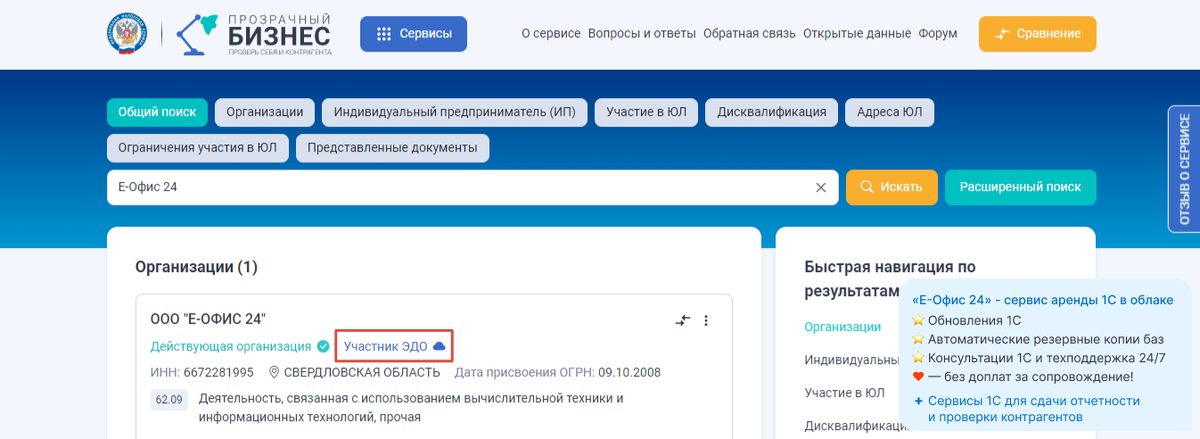This screenshot has height=439, width=1200.
Task: Click the location pin icon by СВЕРДЛОВСКАЯ ОБЛАСТЬ
Action: (x=274, y=372)
